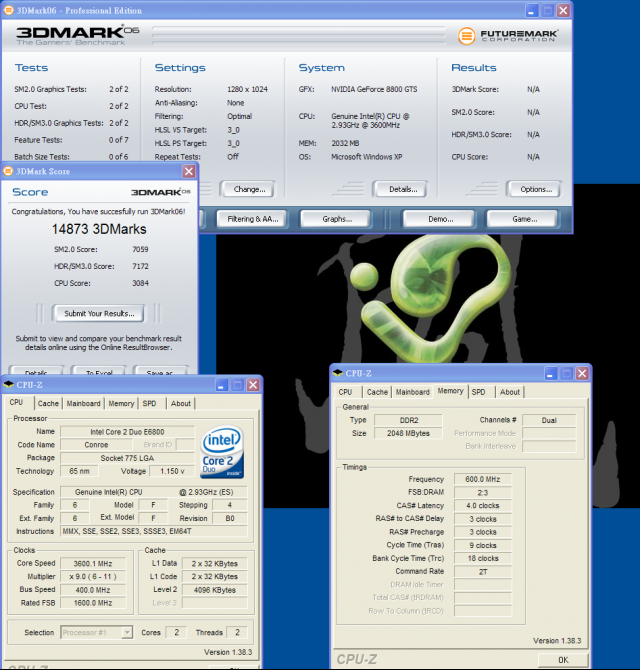
Task: Click the memory Size 2048 MBytes value
Action: [x=408, y=433]
